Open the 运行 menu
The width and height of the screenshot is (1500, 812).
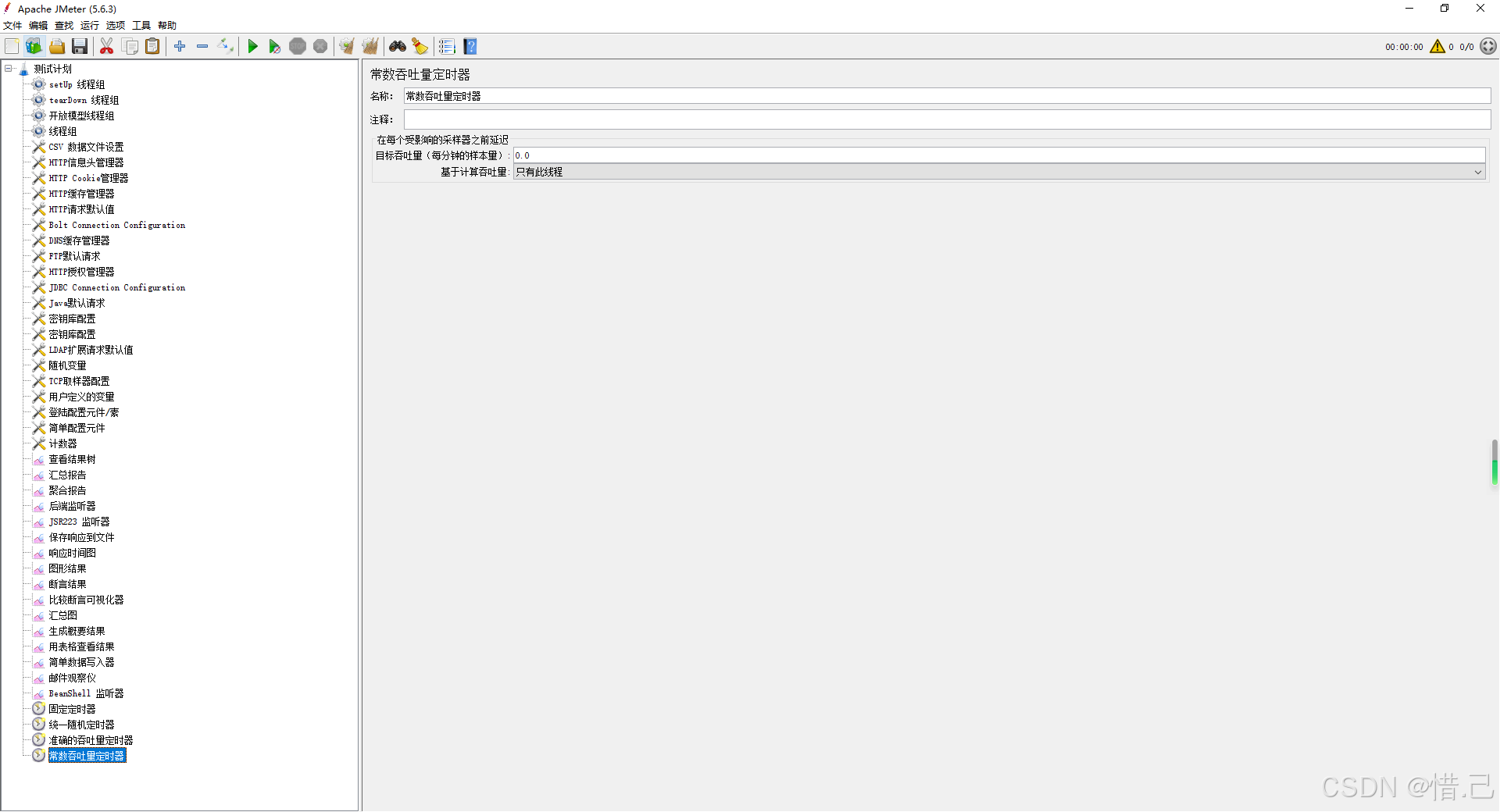[x=90, y=26]
